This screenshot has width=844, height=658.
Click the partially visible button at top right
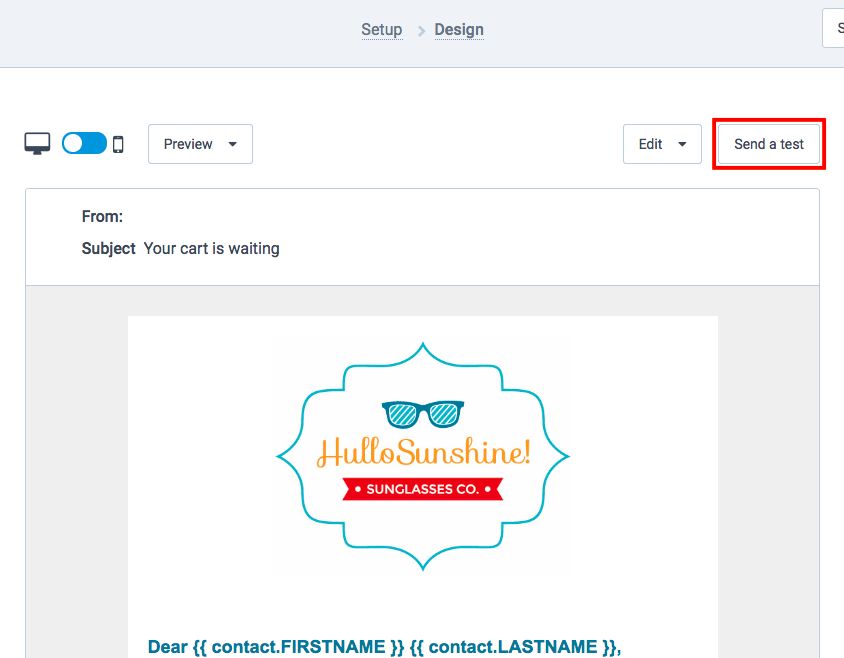(x=833, y=28)
